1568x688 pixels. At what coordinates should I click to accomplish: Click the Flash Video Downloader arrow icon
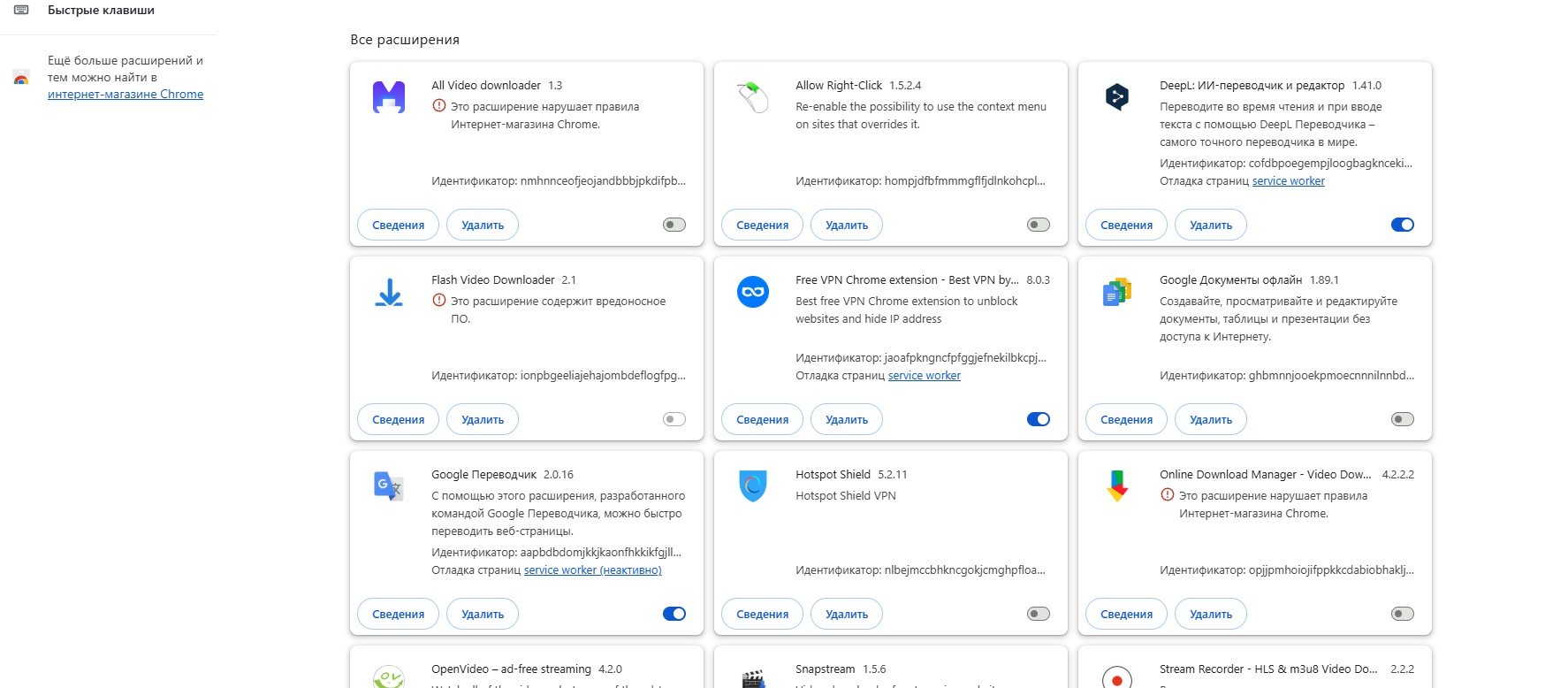[x=389, y=292]
